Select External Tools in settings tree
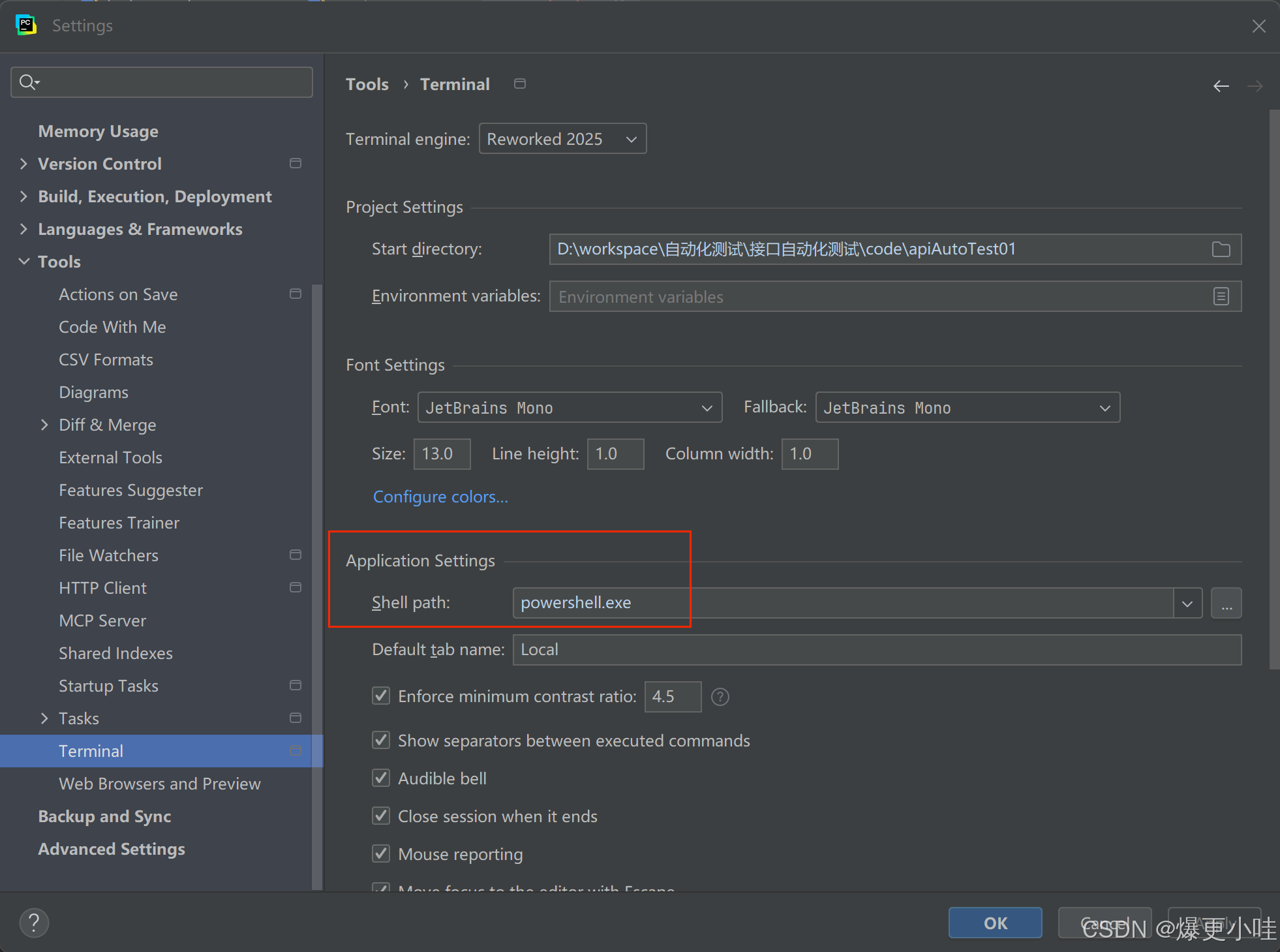This screenshot has height=952, width=1280. pos(110,457)
